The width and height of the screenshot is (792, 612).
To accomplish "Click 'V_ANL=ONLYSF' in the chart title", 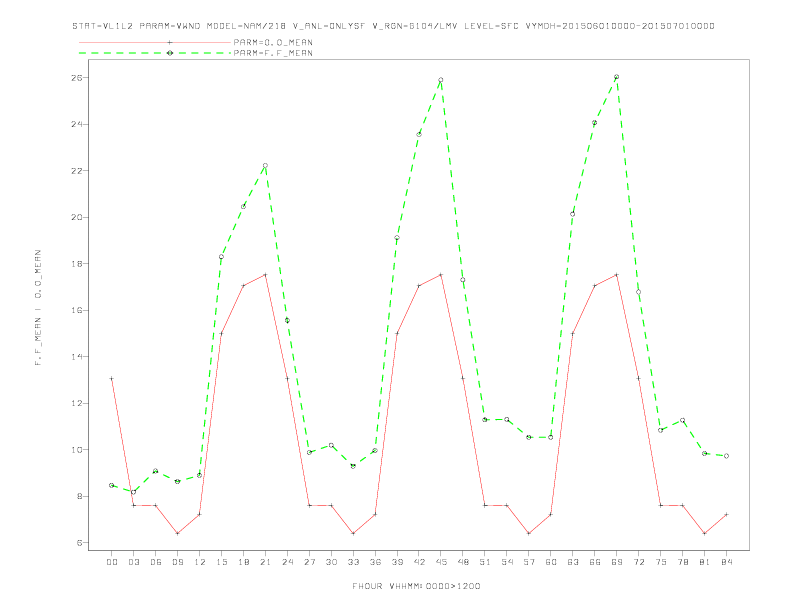I will (329, 26).
